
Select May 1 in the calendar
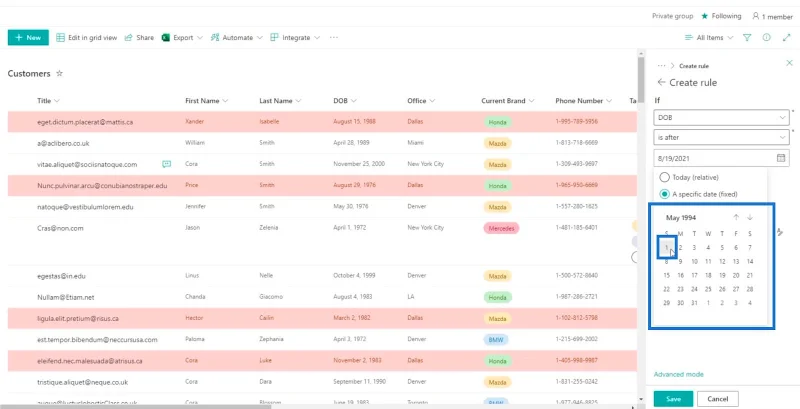[666, 247]
